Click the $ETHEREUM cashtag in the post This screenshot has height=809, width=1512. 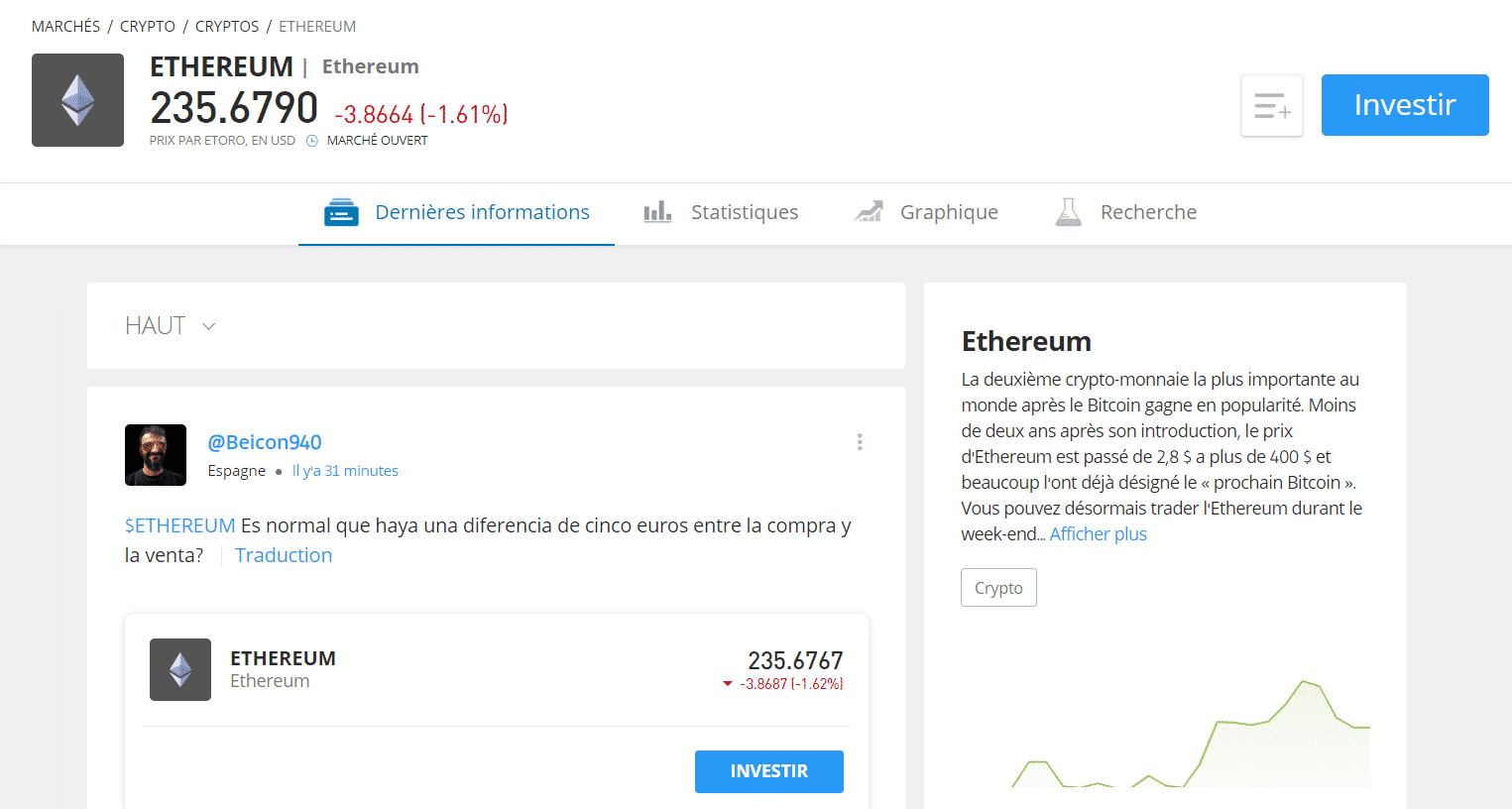(180, 525)
